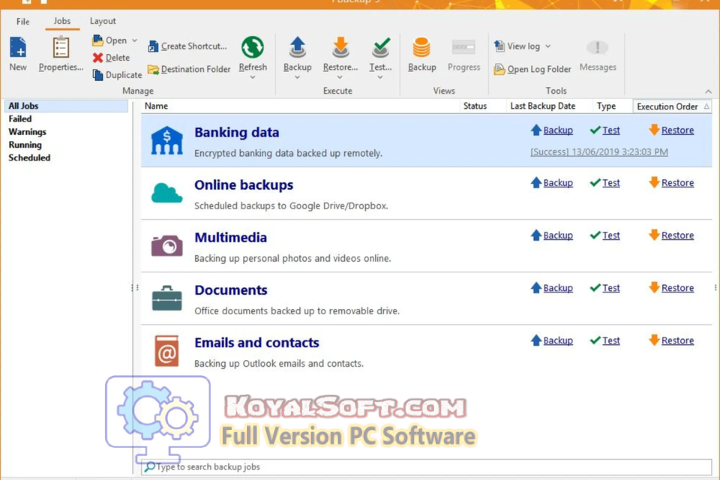The image size is (720, 480).
Task: Select the Jobs ribbon tab
Action: tap(62, 21)
